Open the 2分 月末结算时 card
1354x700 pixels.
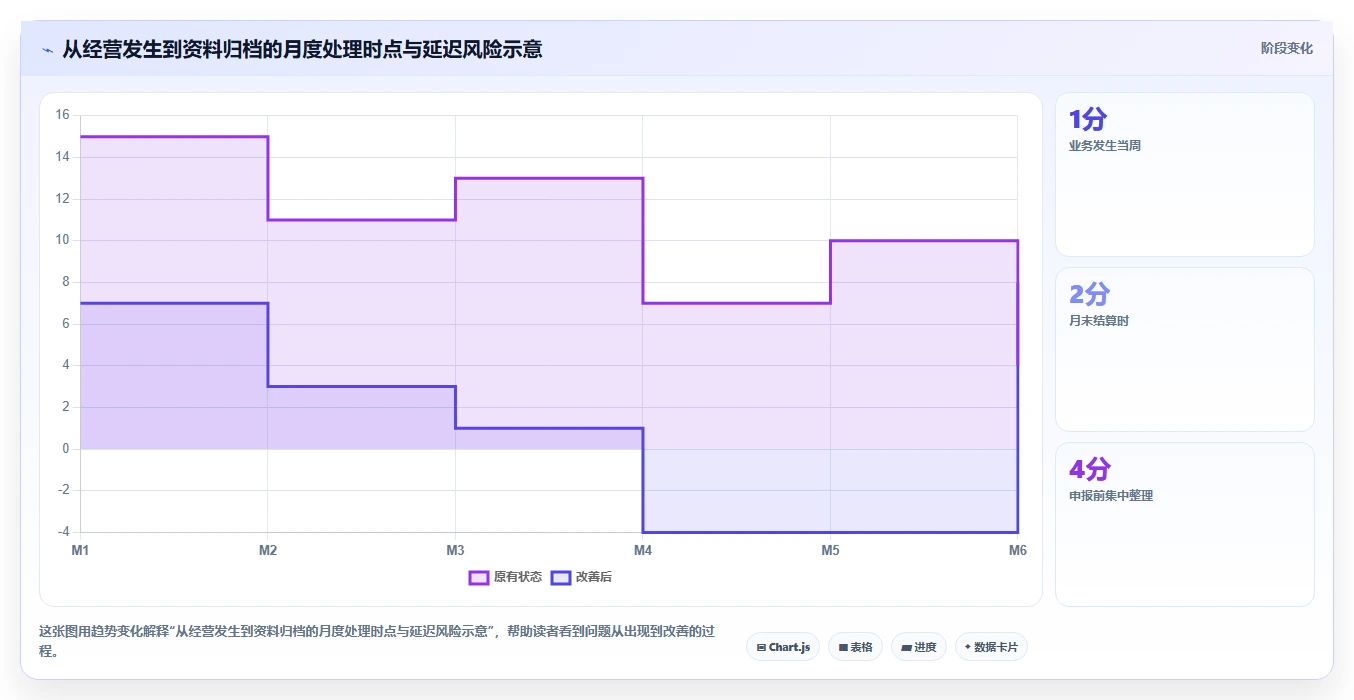click(1184, 349)
